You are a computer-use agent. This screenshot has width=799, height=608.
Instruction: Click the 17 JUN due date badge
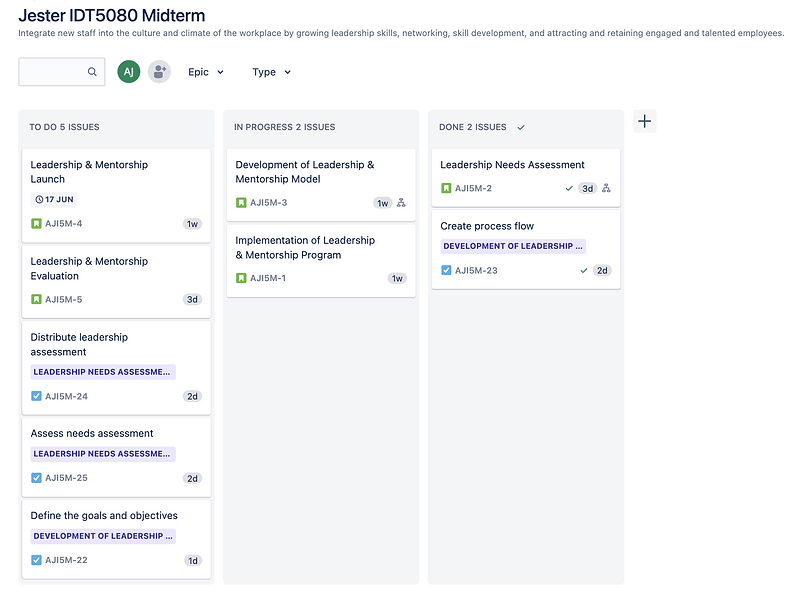coord(55,200)
